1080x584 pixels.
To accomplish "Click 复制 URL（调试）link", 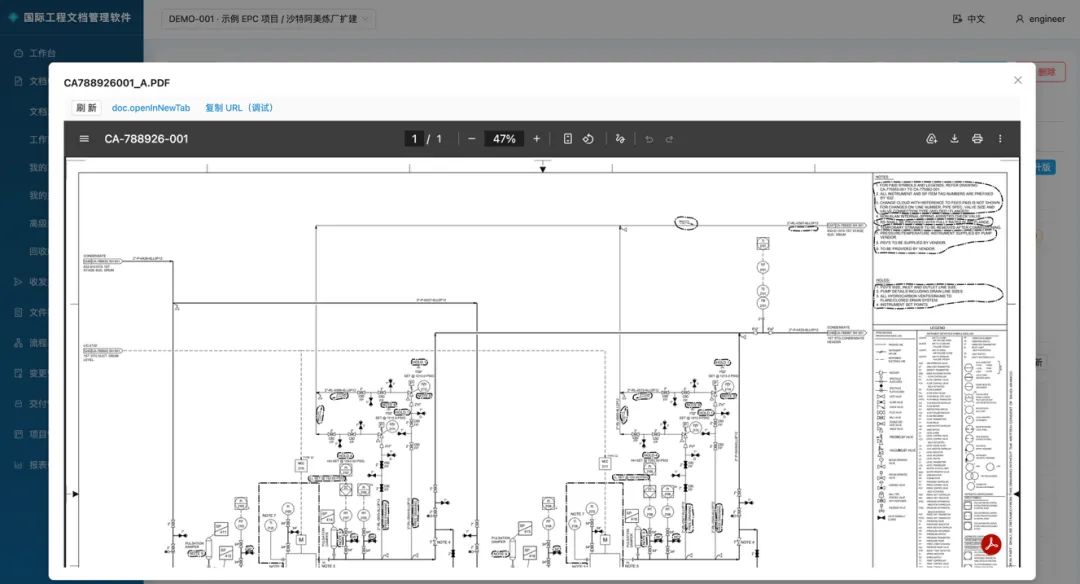I will [239, 107].
